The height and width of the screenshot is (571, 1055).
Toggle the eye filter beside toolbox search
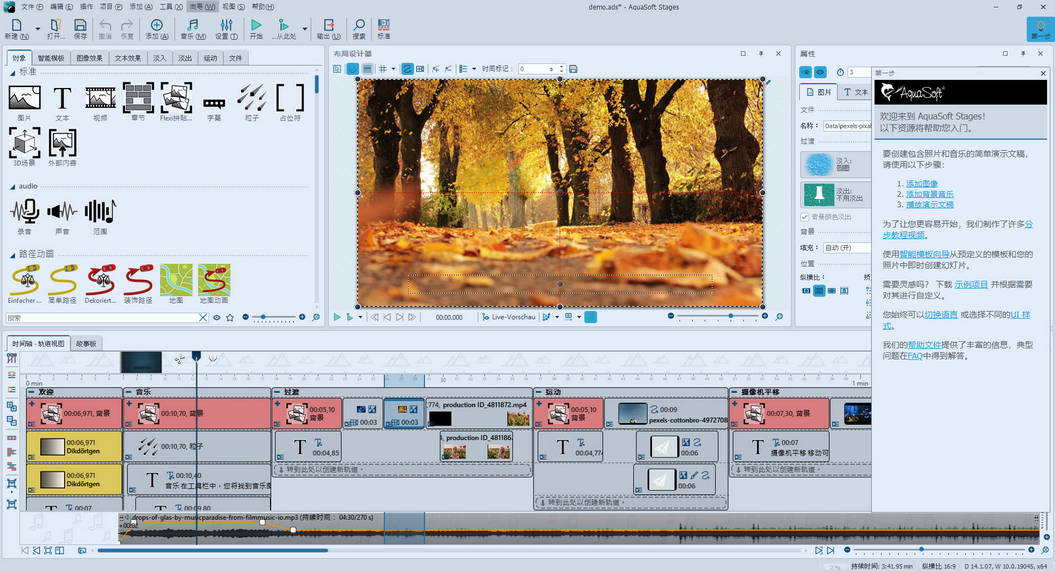(x=216, y=317)
